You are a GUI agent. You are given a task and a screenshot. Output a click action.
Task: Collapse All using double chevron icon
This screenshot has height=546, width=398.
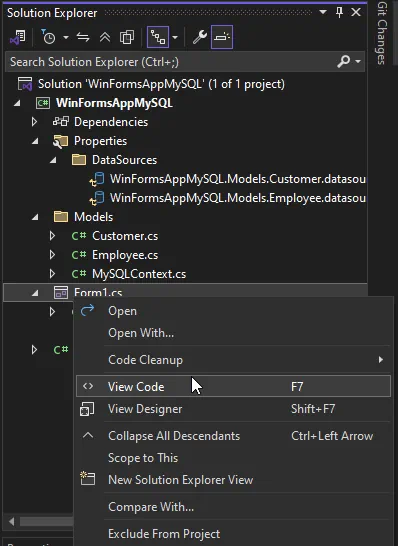click(105, 37)
